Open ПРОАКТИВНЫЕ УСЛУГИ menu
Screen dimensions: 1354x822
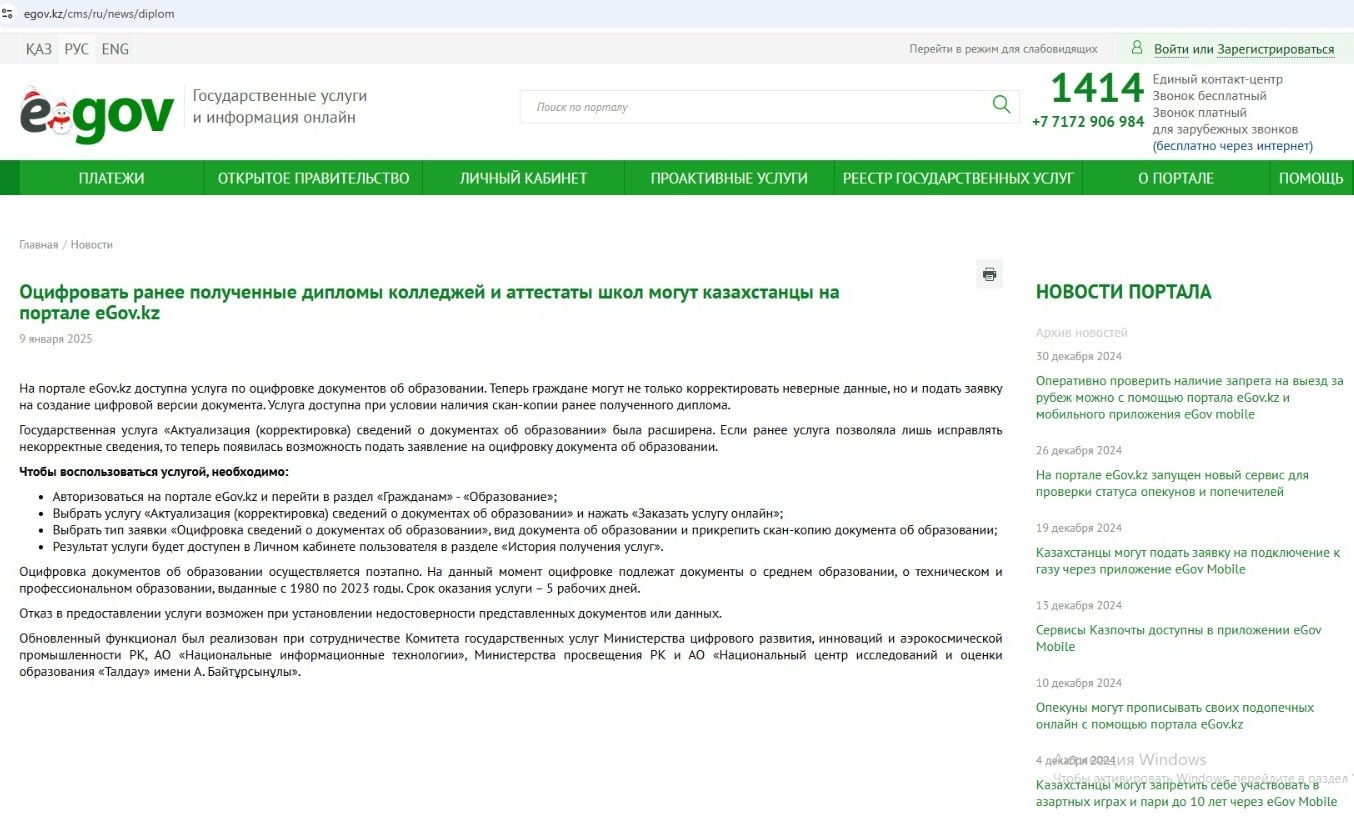click(729, 178)
